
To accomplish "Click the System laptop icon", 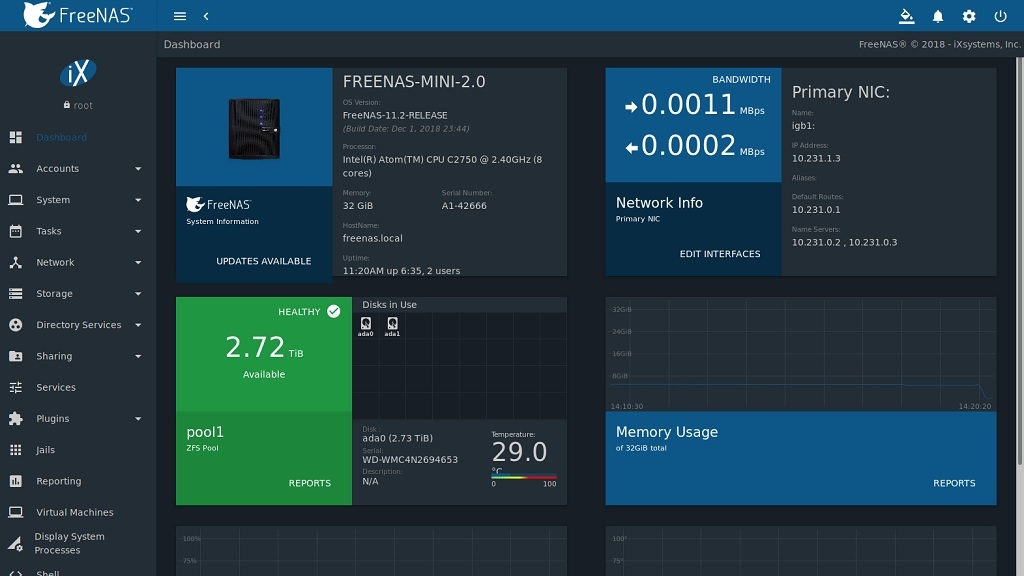I will pos(16,200).
